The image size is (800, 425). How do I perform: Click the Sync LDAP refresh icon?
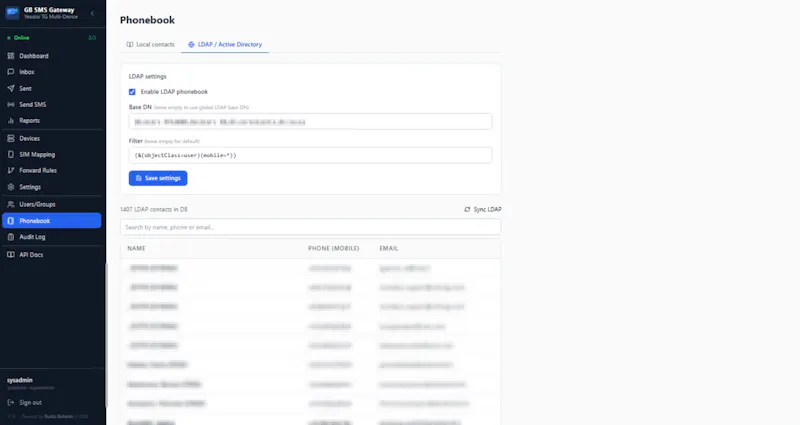click(467, 209)
